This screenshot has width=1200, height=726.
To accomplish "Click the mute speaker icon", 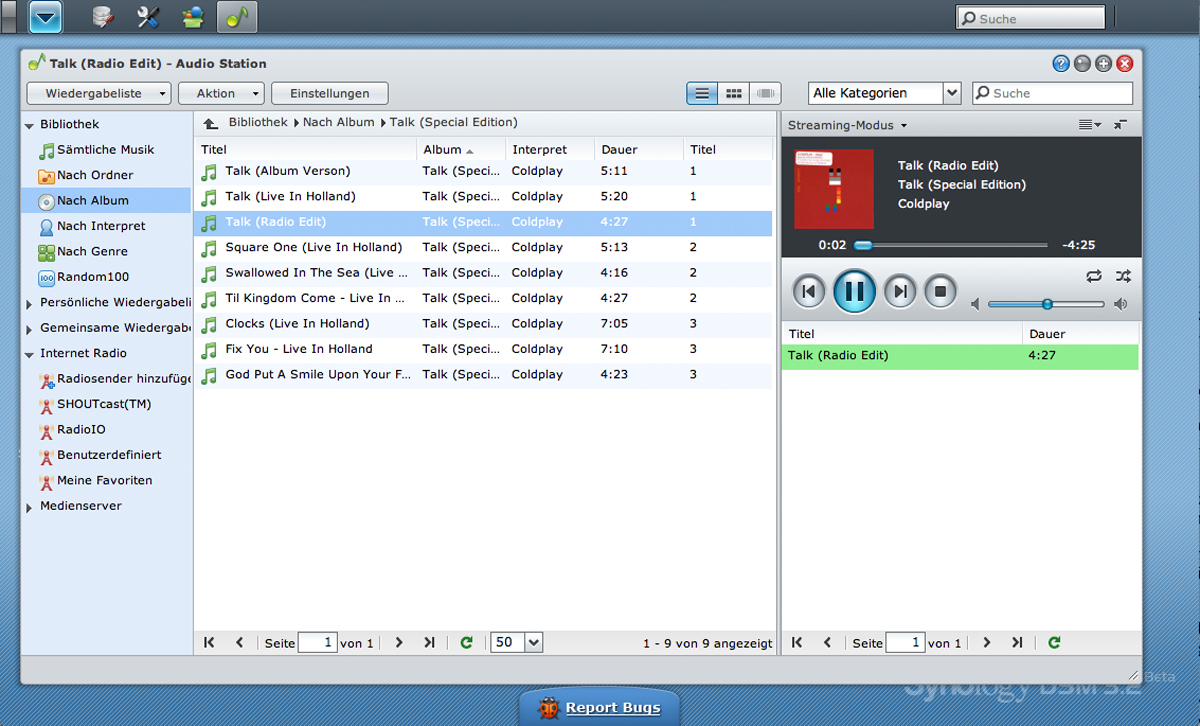I will click(x=976, y=304).
